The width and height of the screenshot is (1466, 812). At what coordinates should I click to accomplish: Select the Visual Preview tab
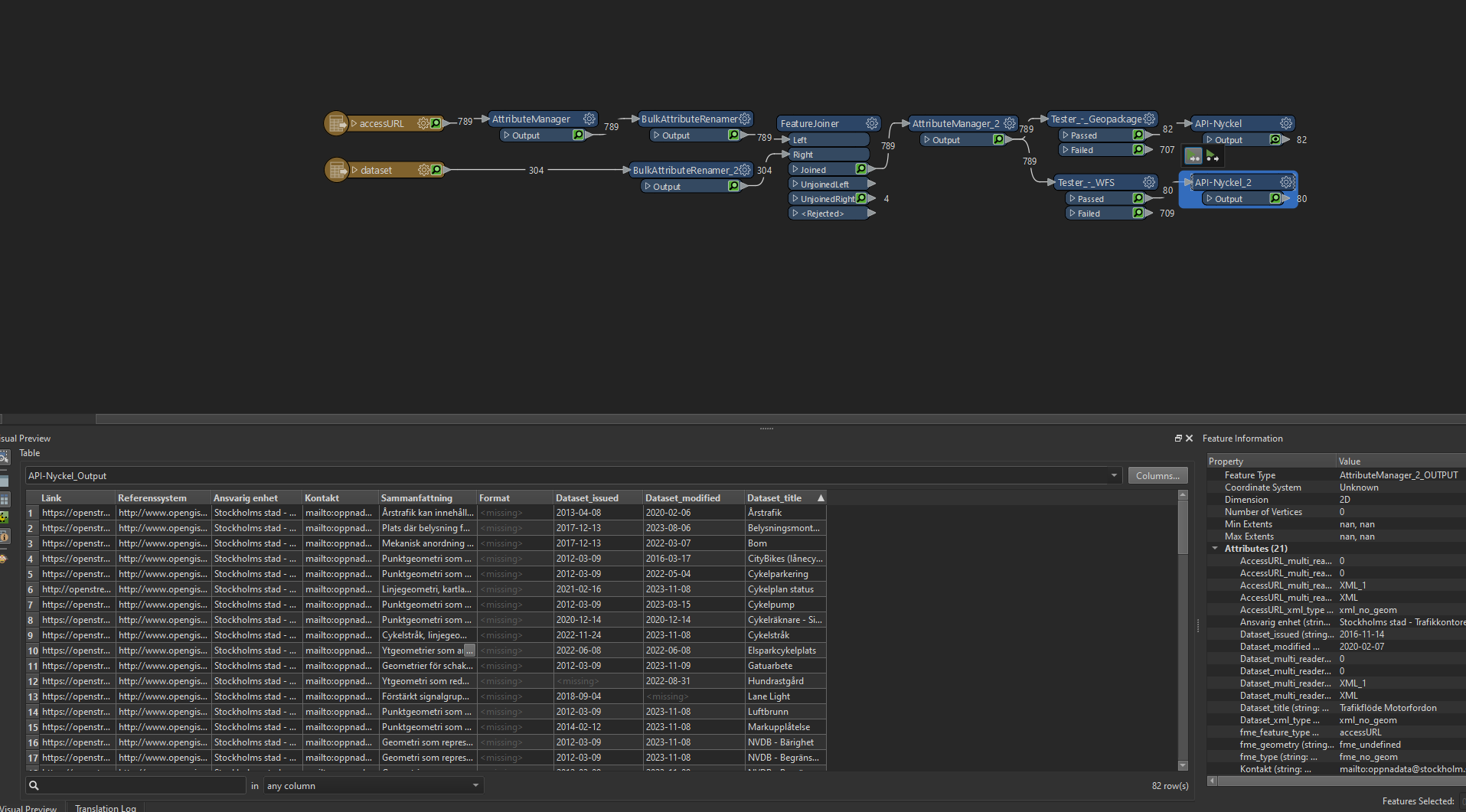tap(29, 807)
